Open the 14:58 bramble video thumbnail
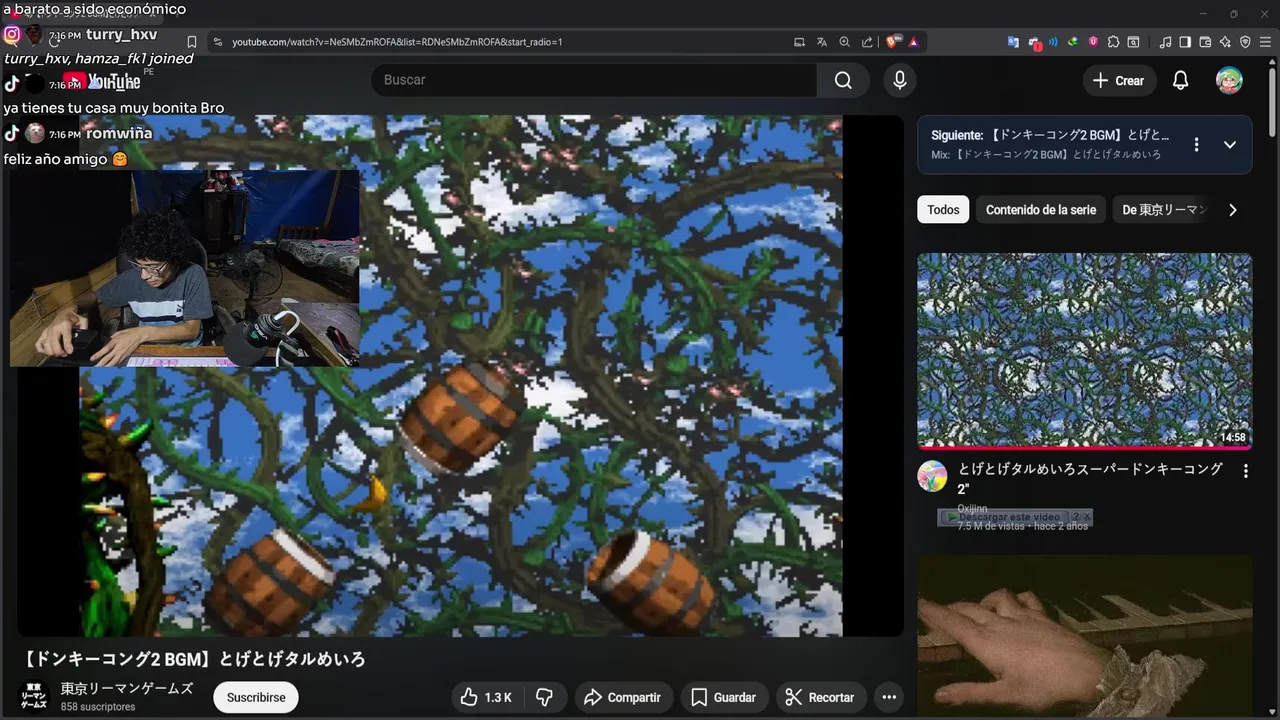 point(1084,350)
